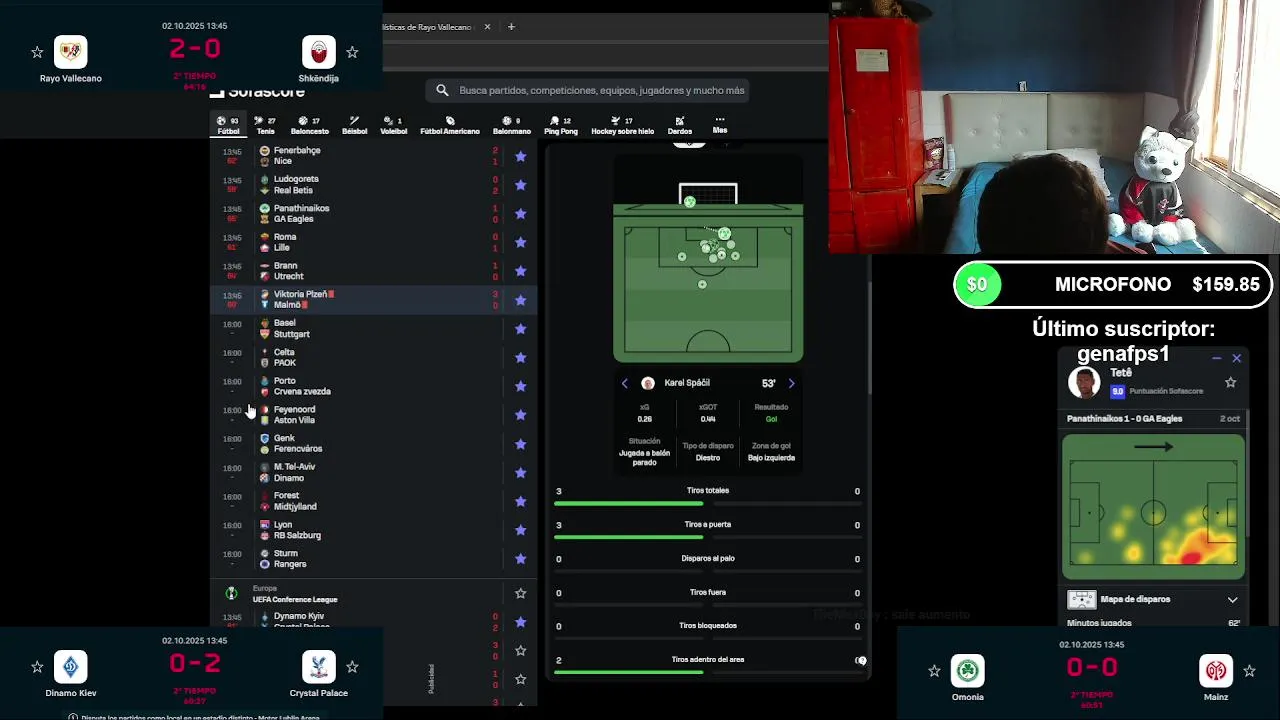1280x720 pixels.
Task: Go to previous shot with left arrow
Action: 625,383
